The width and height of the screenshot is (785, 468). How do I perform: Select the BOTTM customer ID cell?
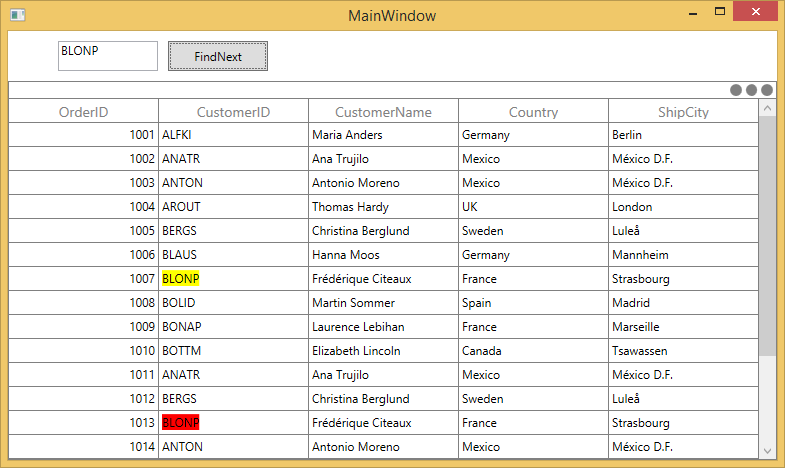[x=233, y=351]
